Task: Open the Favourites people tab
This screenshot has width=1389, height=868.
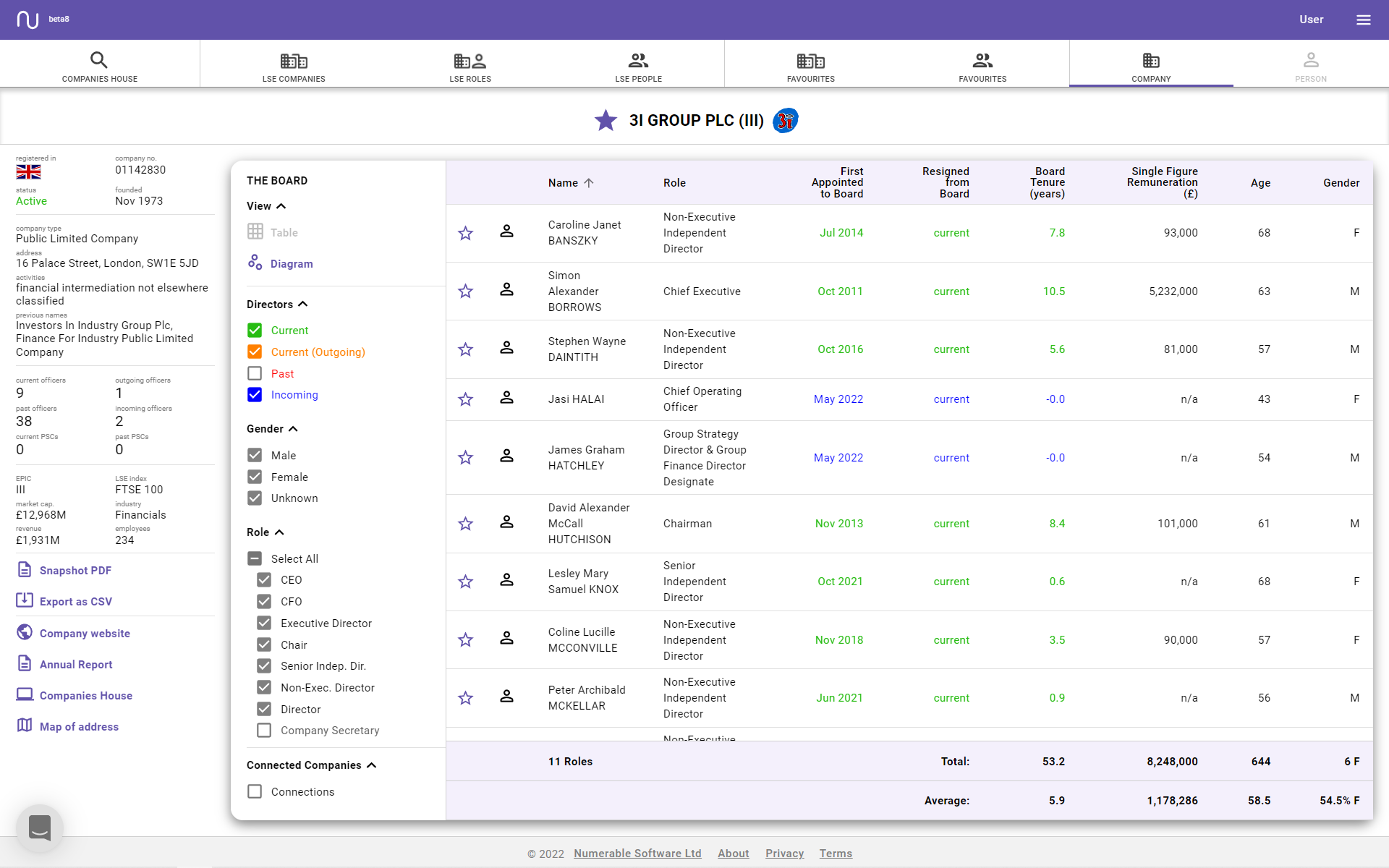Action: [x=982, y=67]
